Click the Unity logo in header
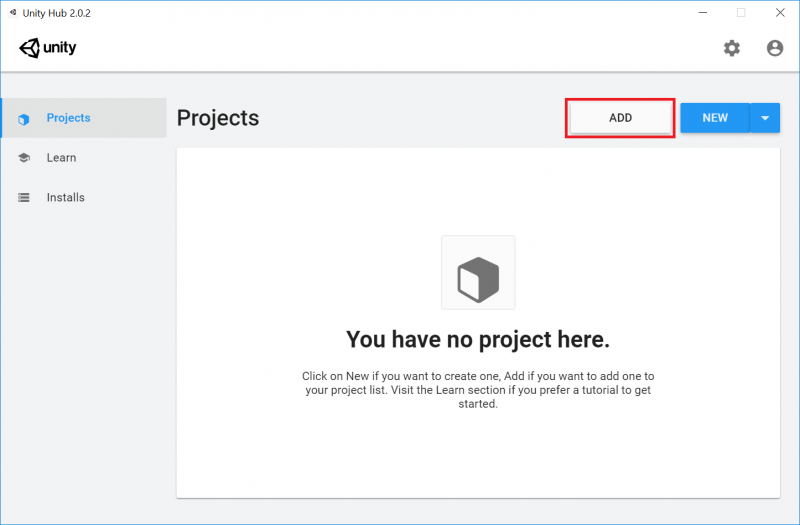 pos(47,48)
